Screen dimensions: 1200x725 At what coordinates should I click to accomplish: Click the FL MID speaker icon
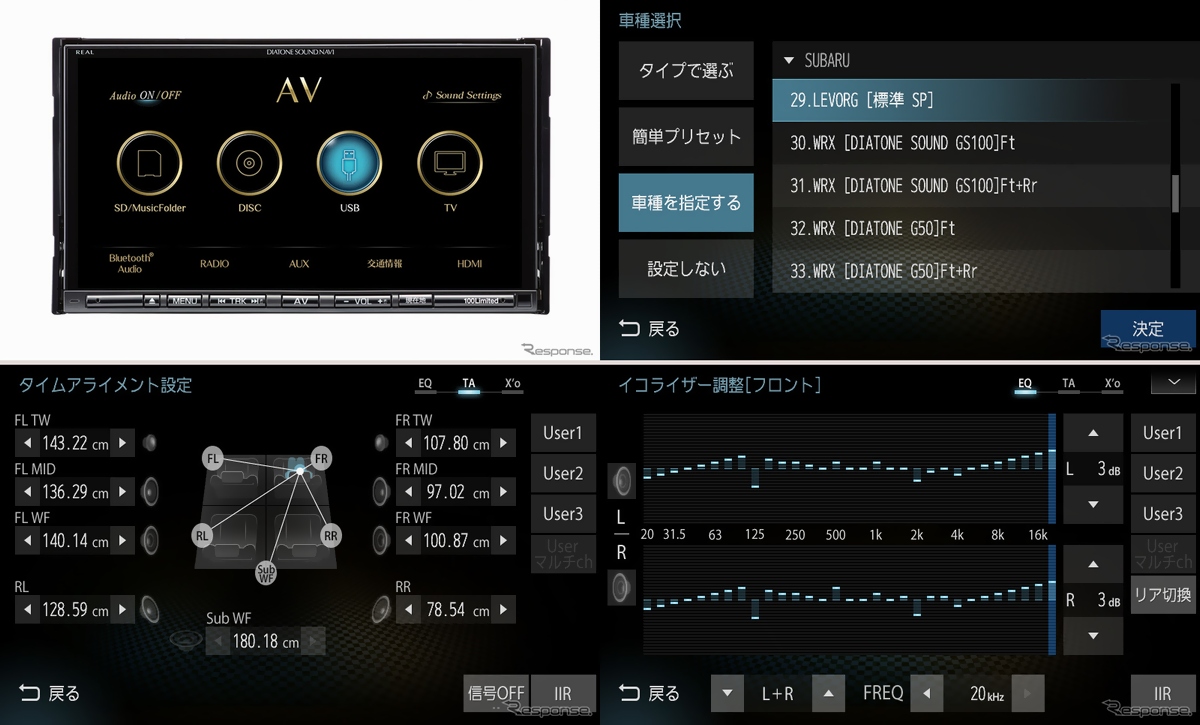pos(151,490)
